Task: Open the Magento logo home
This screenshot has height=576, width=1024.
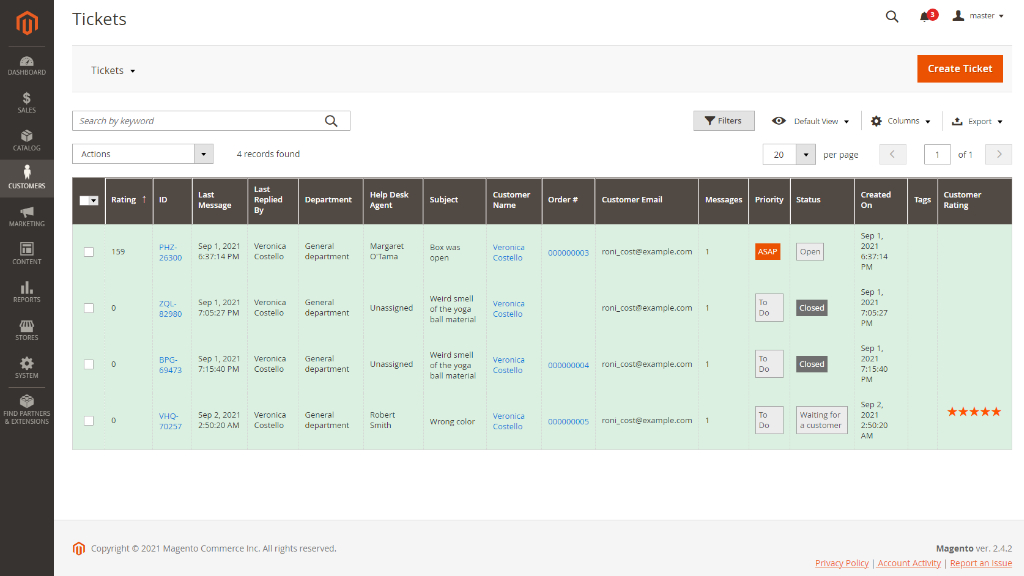Action: coord(27,23)
